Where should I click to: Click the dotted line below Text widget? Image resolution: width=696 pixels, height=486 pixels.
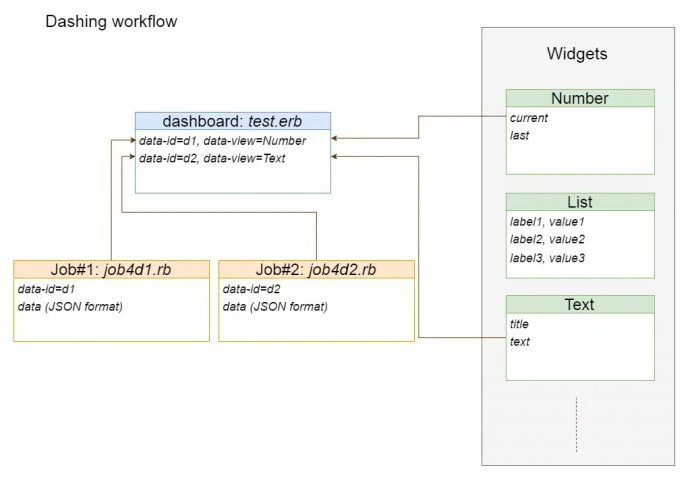coord(577,425)
